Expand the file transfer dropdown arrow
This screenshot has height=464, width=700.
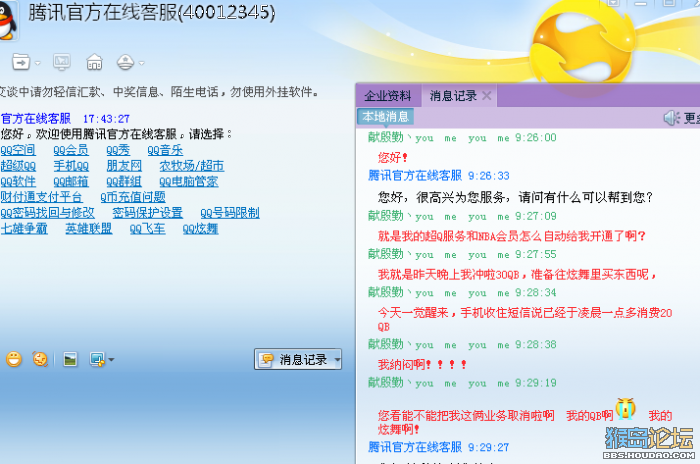(38, 63)
